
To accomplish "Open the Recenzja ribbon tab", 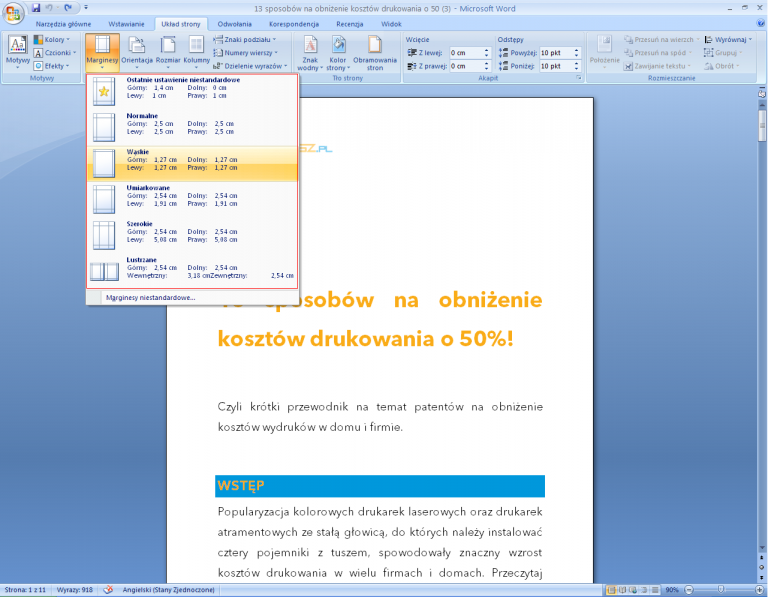I will tap(349, 22).
